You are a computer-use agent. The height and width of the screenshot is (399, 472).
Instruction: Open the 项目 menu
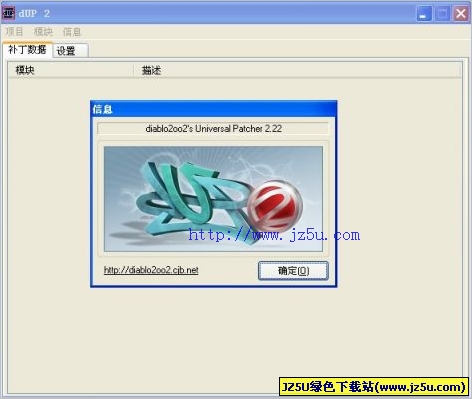pyautogui.click(x=14, y=32)
